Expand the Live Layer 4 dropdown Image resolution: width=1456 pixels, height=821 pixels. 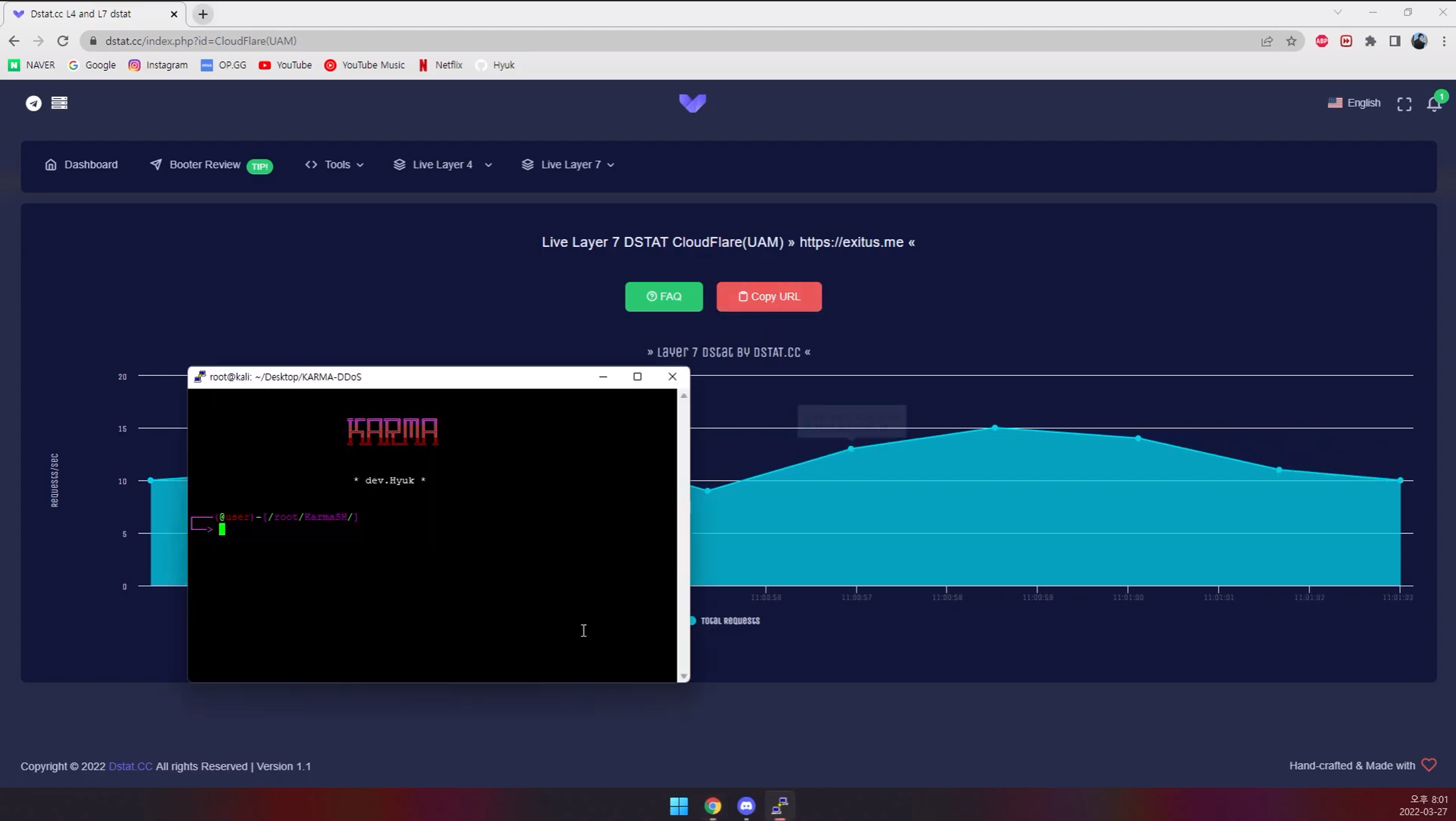click(x=443, y=164)
